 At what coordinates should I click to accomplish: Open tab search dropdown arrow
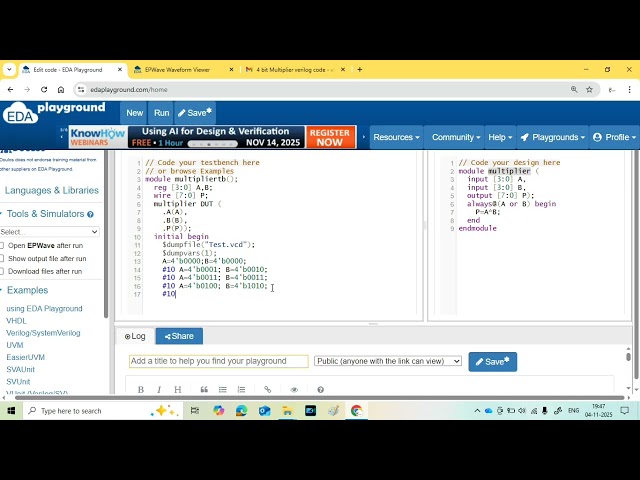9,70
